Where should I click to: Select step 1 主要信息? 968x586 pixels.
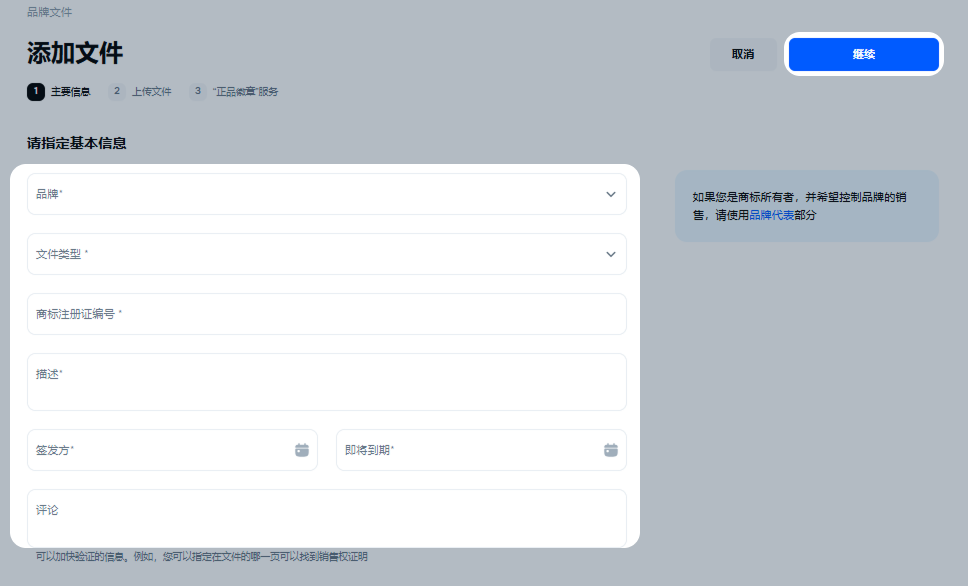(59, 92)
